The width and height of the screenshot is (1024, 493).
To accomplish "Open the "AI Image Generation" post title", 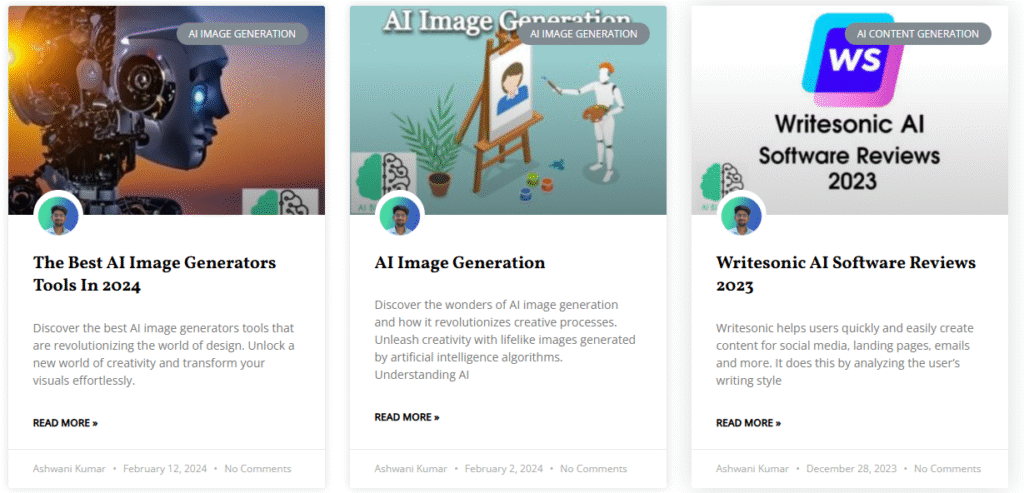I will click(x=459, y=263).
